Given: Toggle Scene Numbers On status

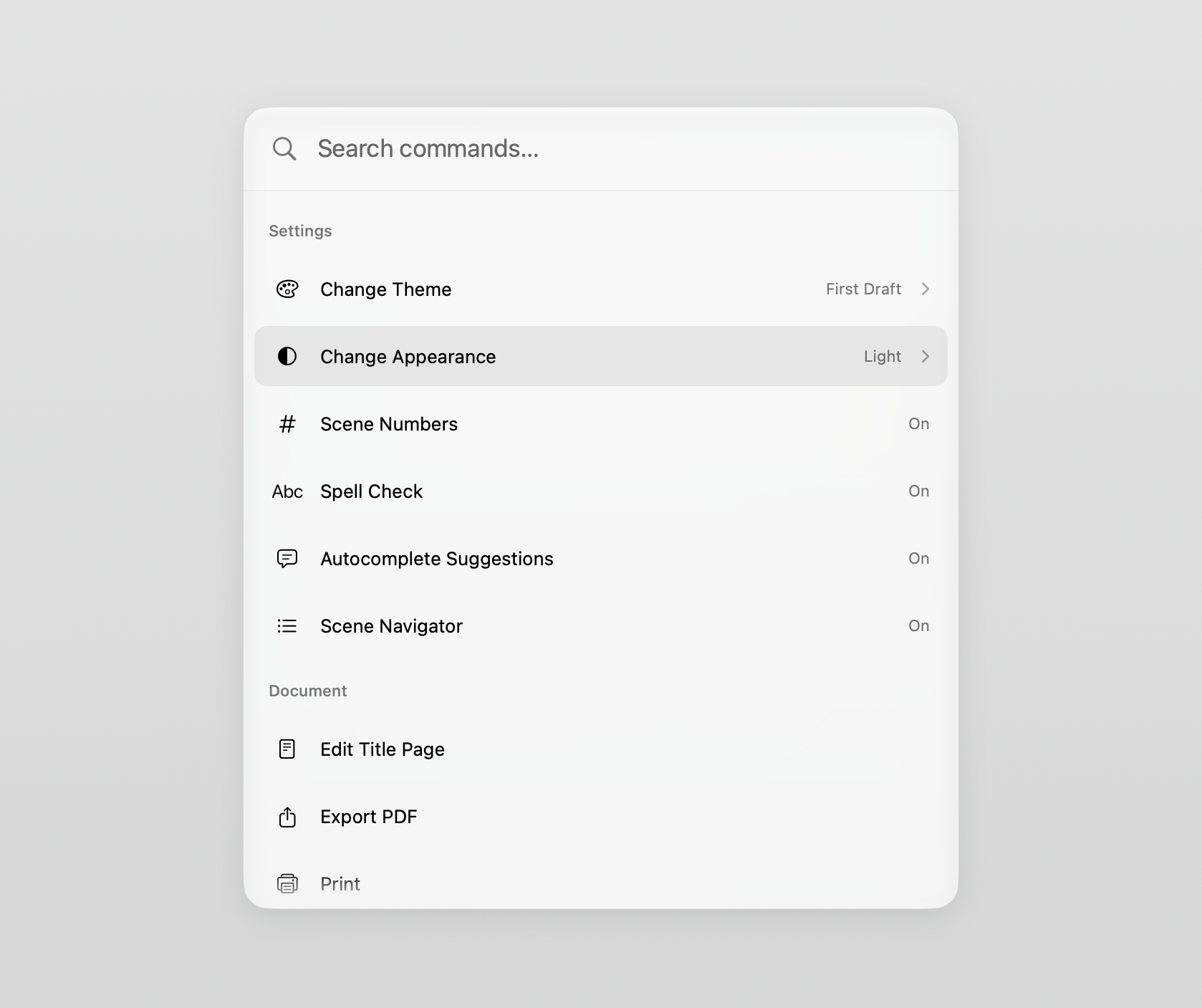Looking at the screenshot, I should pyautogui.click(x=918, y=424).
